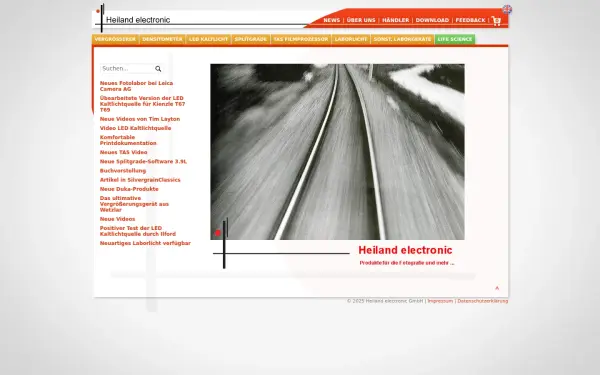The width and height of the screenshot is (600, 375).
Task: Open the Datenschutzerklärung footer link
Action: click(483, 301)
